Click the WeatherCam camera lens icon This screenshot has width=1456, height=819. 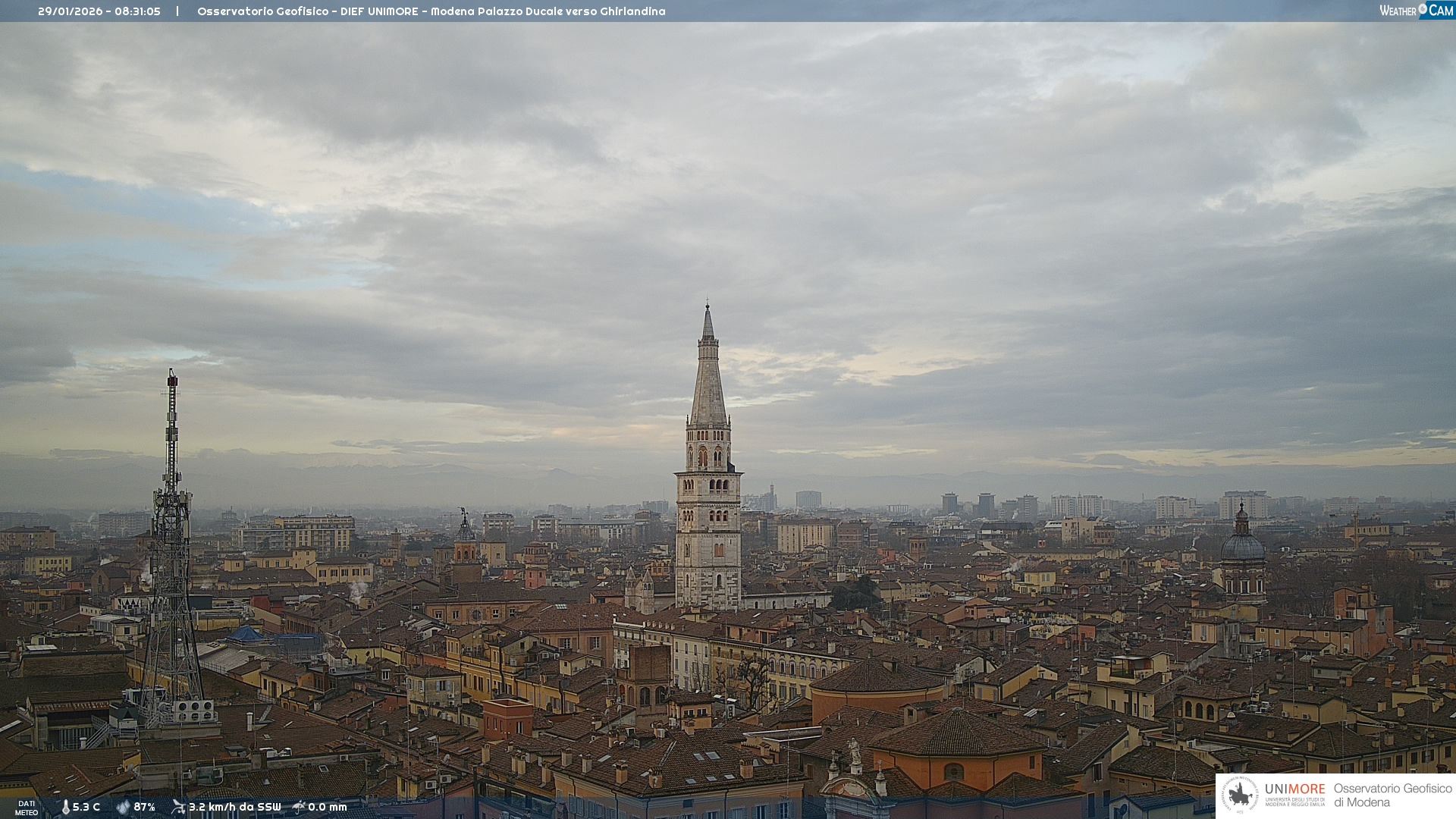click(x=1423, y=9)
